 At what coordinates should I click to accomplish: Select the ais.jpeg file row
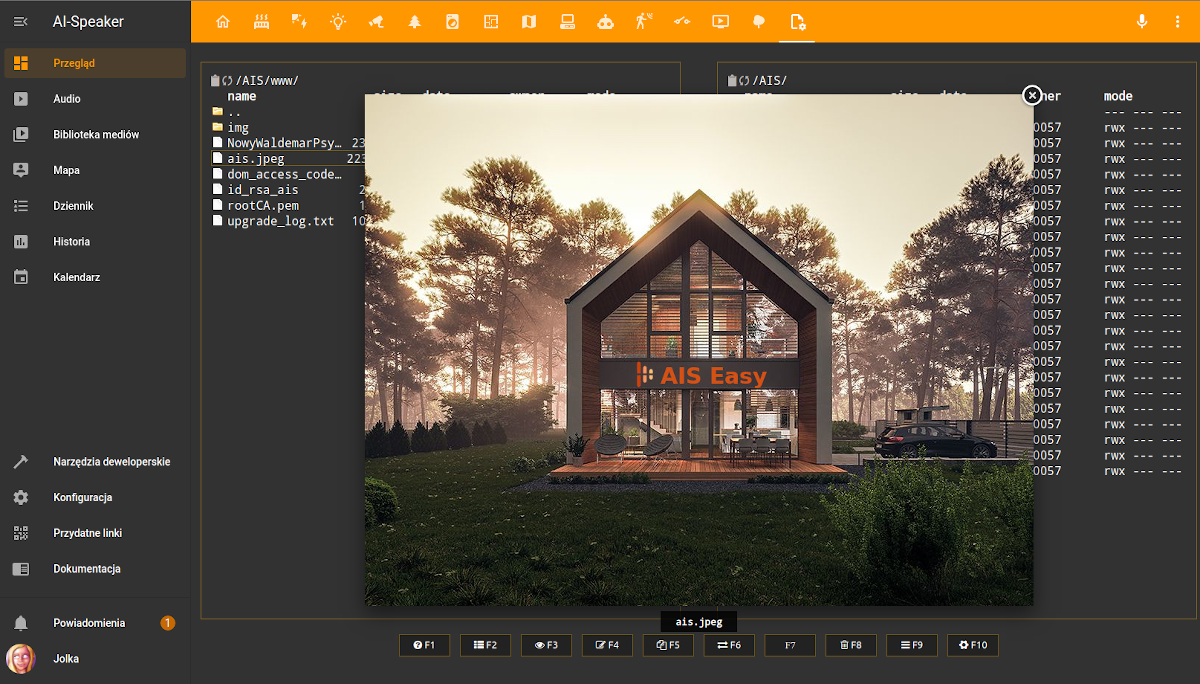point(288,158)
